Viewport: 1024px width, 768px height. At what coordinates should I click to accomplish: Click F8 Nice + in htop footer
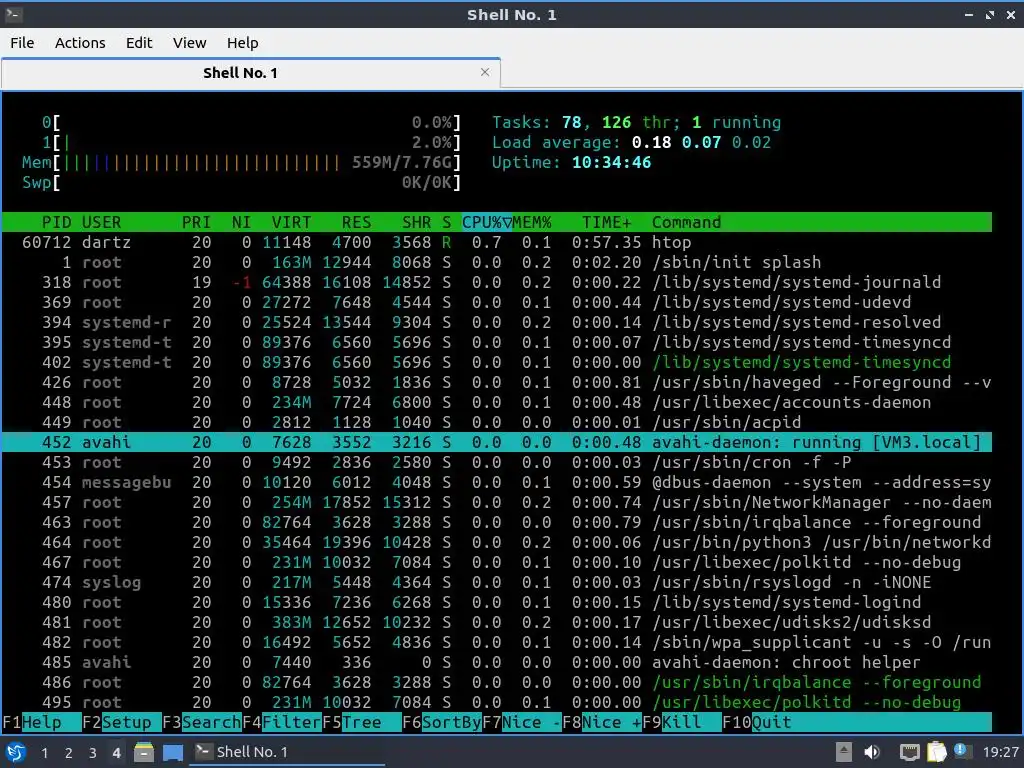tap(601, 722)
